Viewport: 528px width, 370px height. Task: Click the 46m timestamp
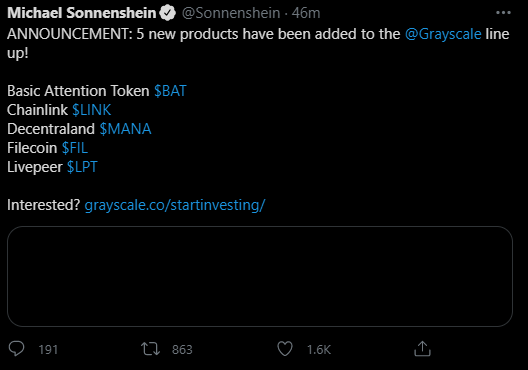306,13
